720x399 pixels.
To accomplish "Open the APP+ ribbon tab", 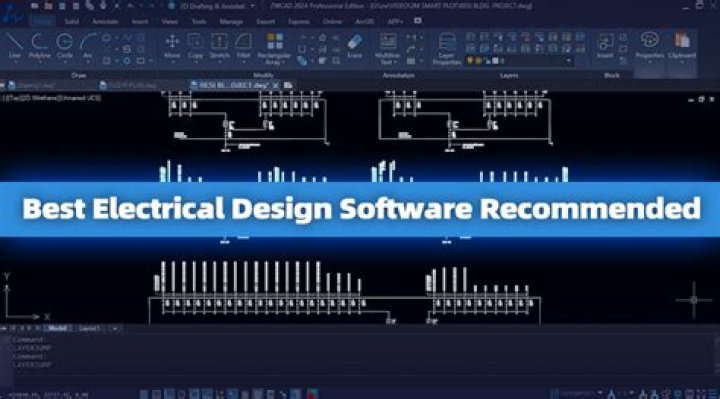I will click(x=395, y=21).
